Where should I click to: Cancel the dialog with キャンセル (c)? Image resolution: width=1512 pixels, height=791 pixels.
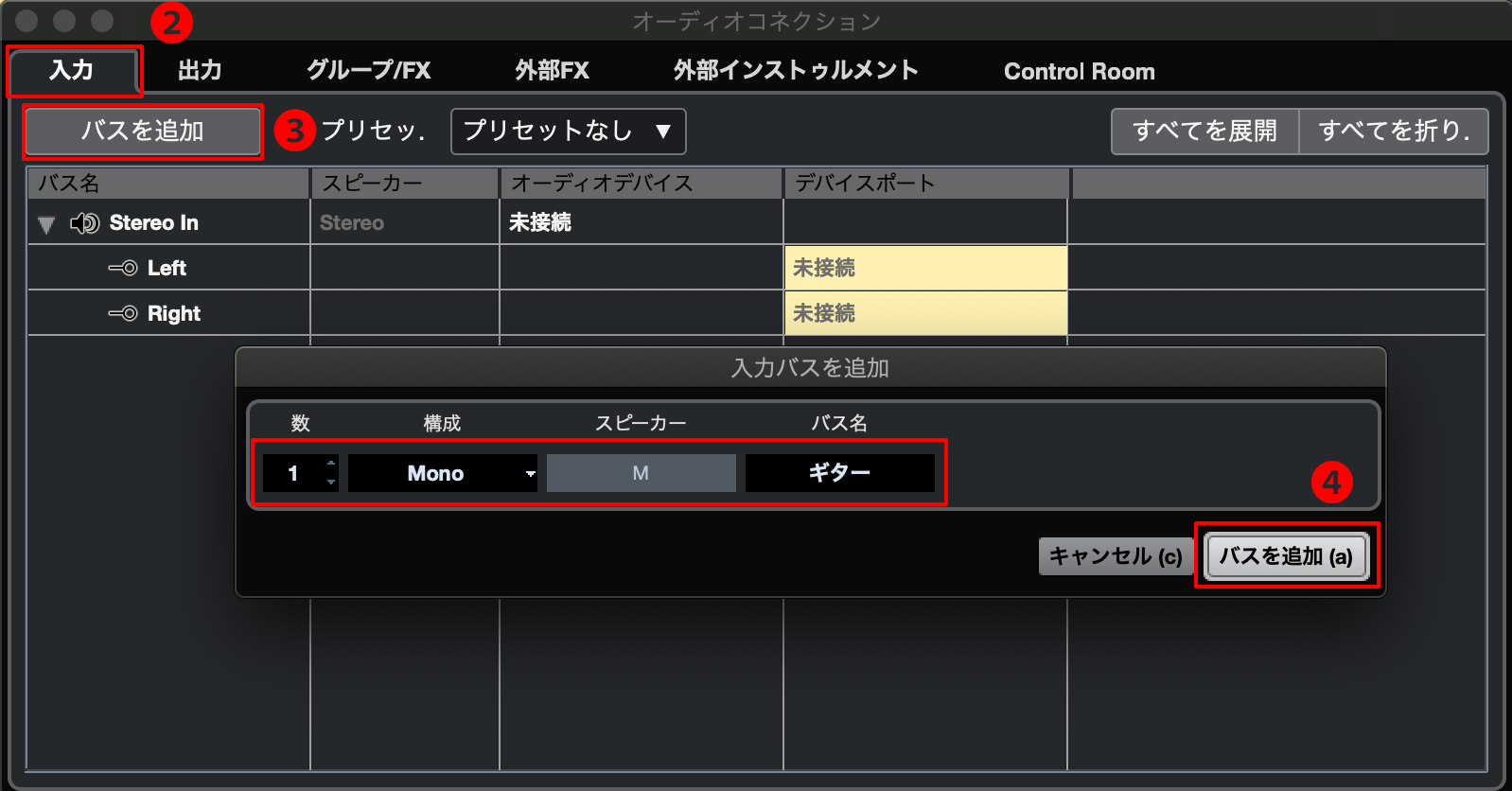point(1115,556)
